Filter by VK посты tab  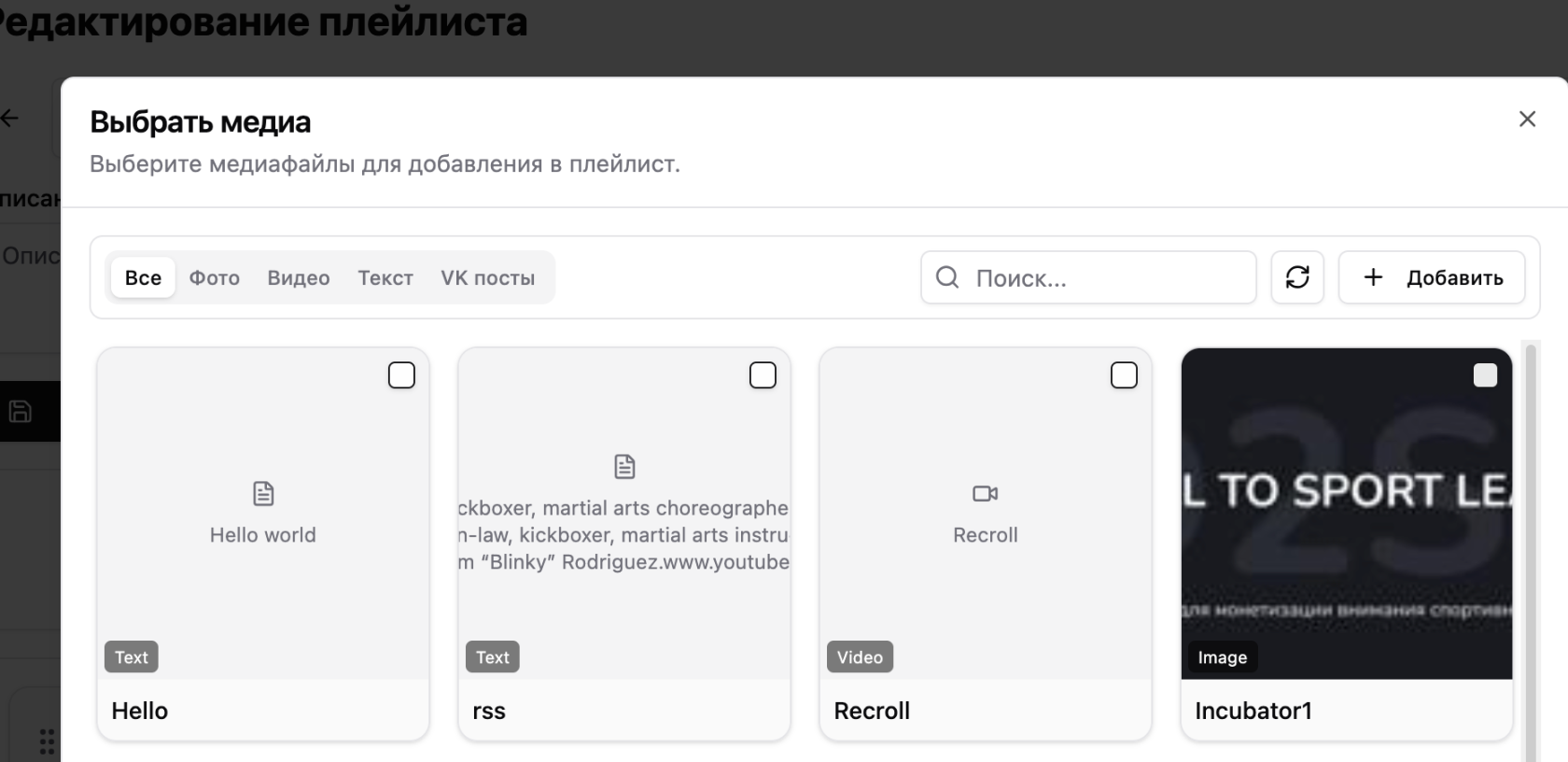(x=487, y=278)
